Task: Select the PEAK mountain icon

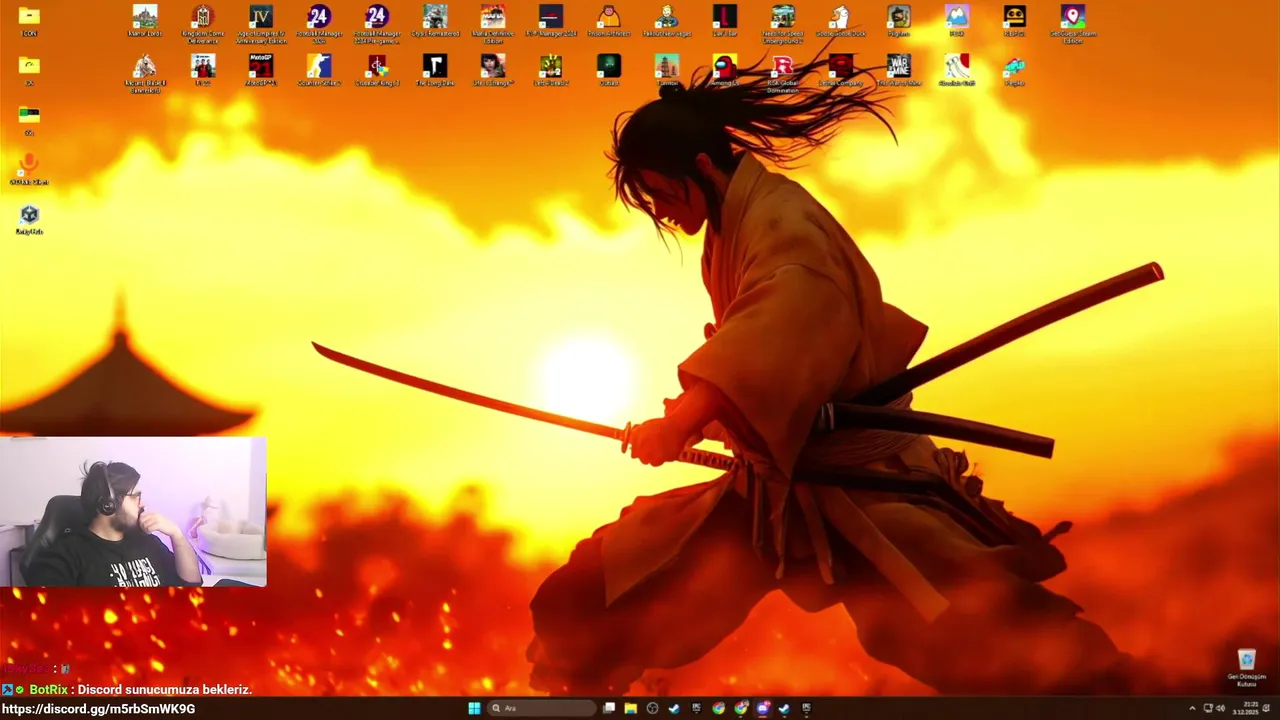Action: pyautogui.click(x=957, y=22)
